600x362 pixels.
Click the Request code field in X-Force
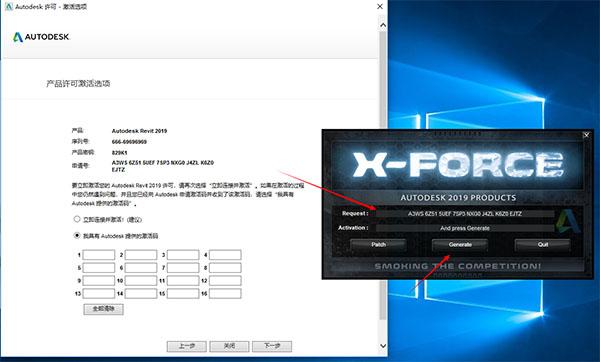click(x=465, y=214)
